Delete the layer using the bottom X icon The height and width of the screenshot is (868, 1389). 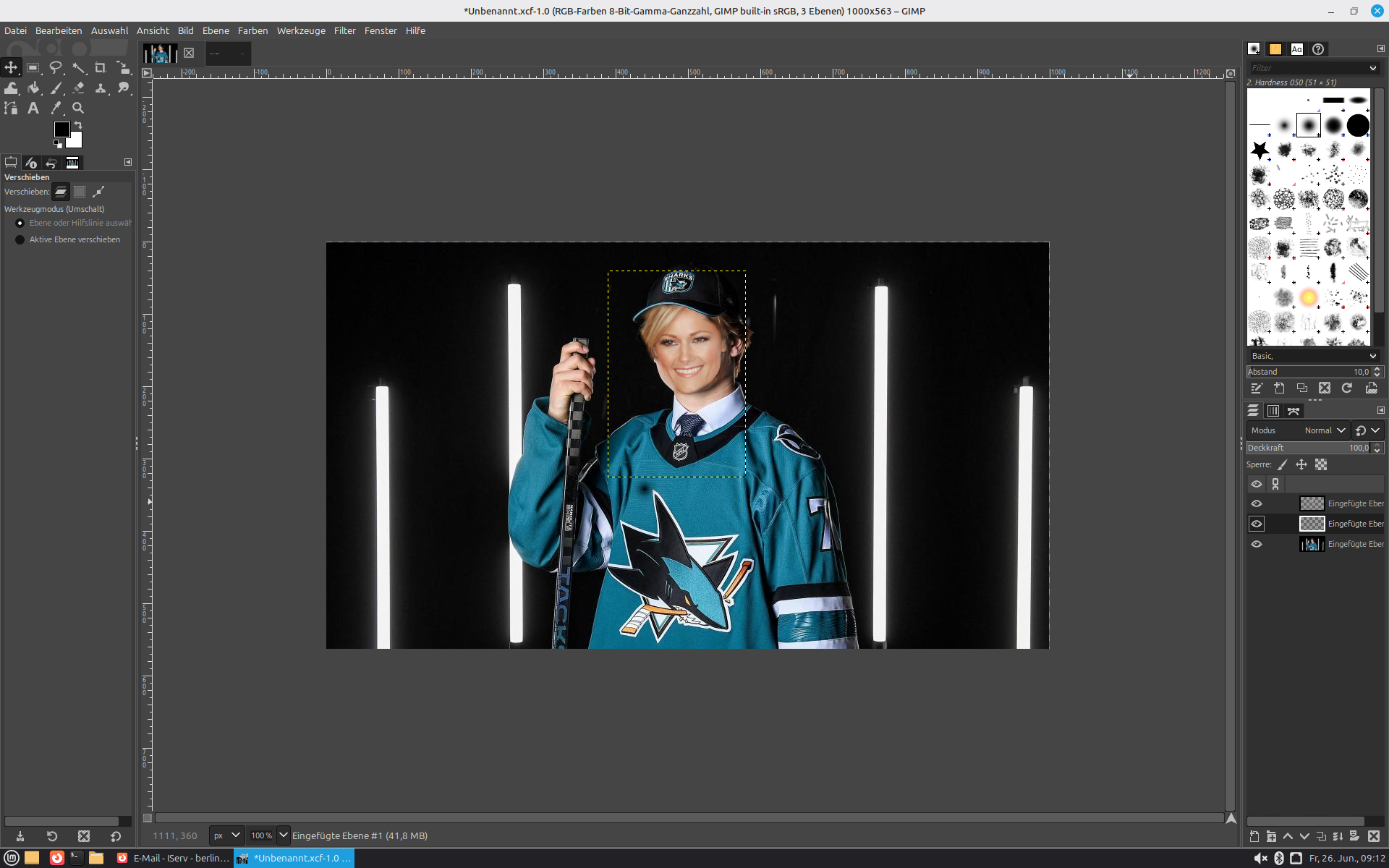(x=1374, y=836)
